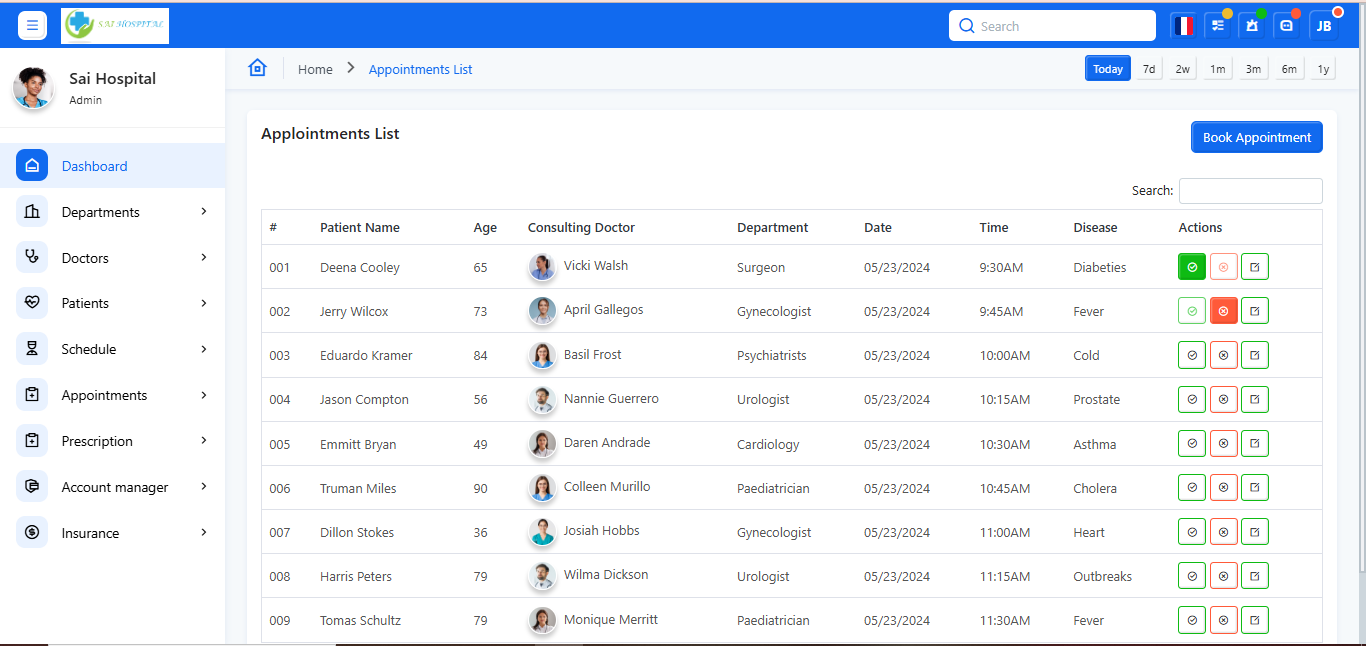Click the table Search input field
This screenshot has height=646, width=1366.
[x=1250, y=191]
